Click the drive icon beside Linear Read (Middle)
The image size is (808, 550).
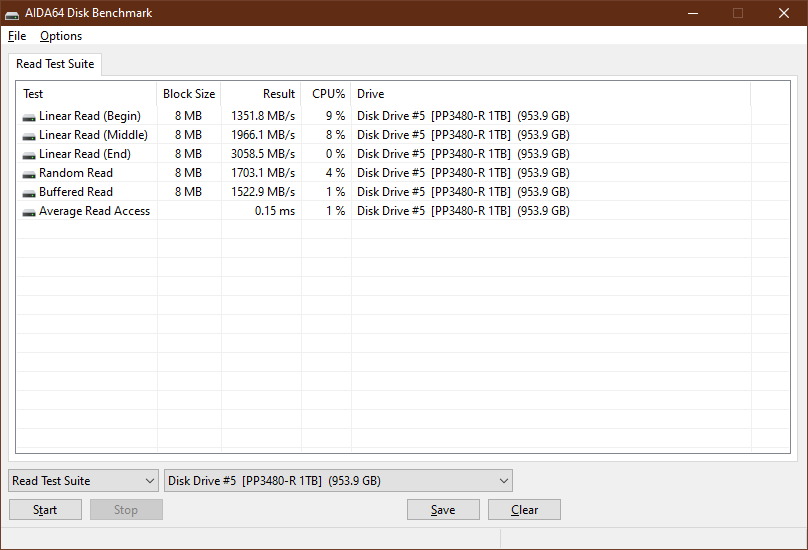[x=29, y=137]
